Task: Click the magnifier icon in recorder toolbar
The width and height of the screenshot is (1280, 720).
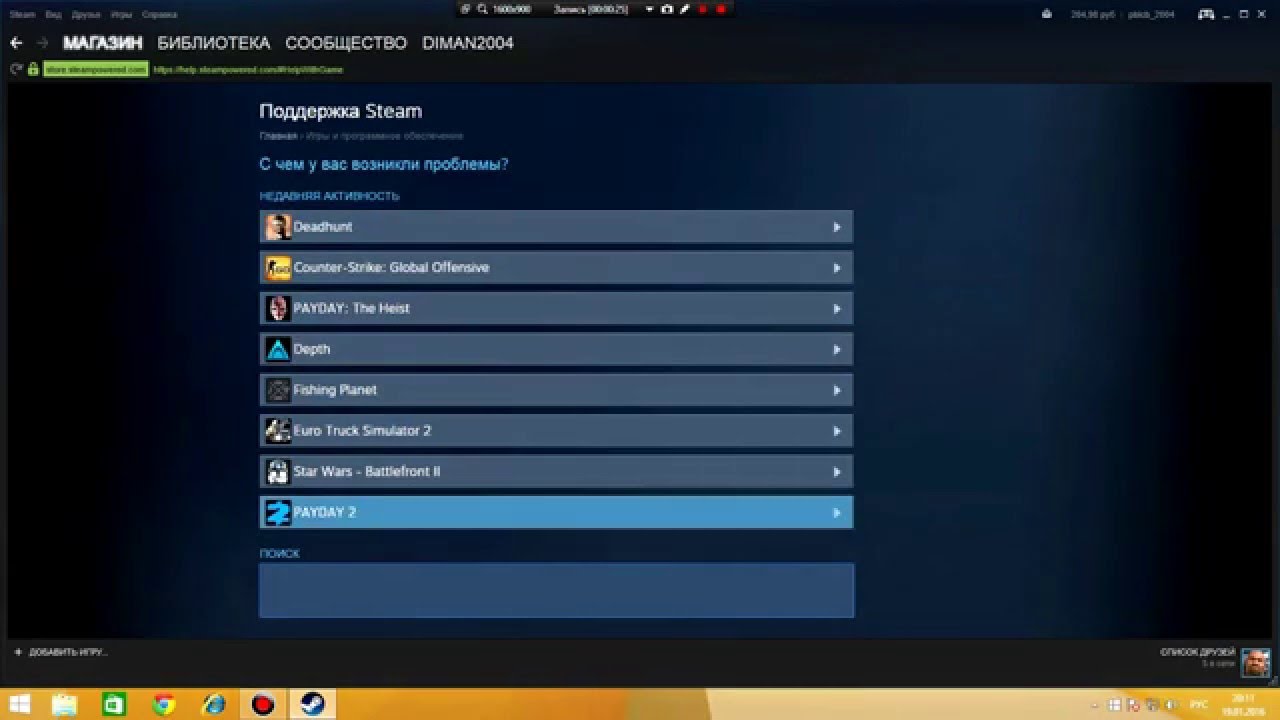Action: click(482, 9)
